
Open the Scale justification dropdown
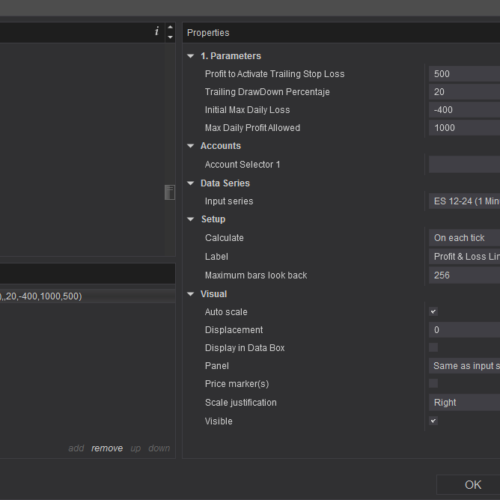464,402
